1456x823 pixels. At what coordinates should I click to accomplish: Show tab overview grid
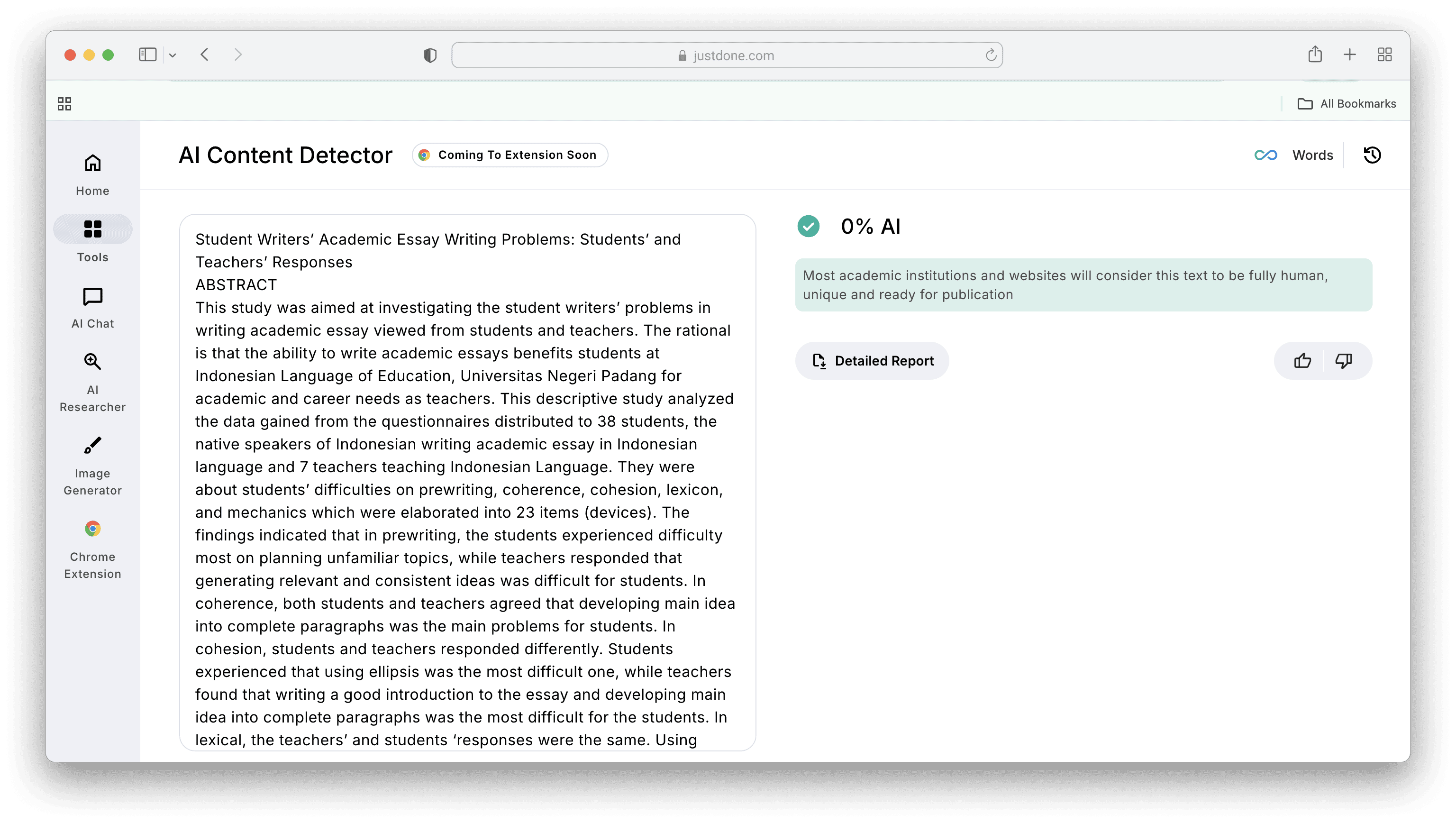pos(1384,55)
